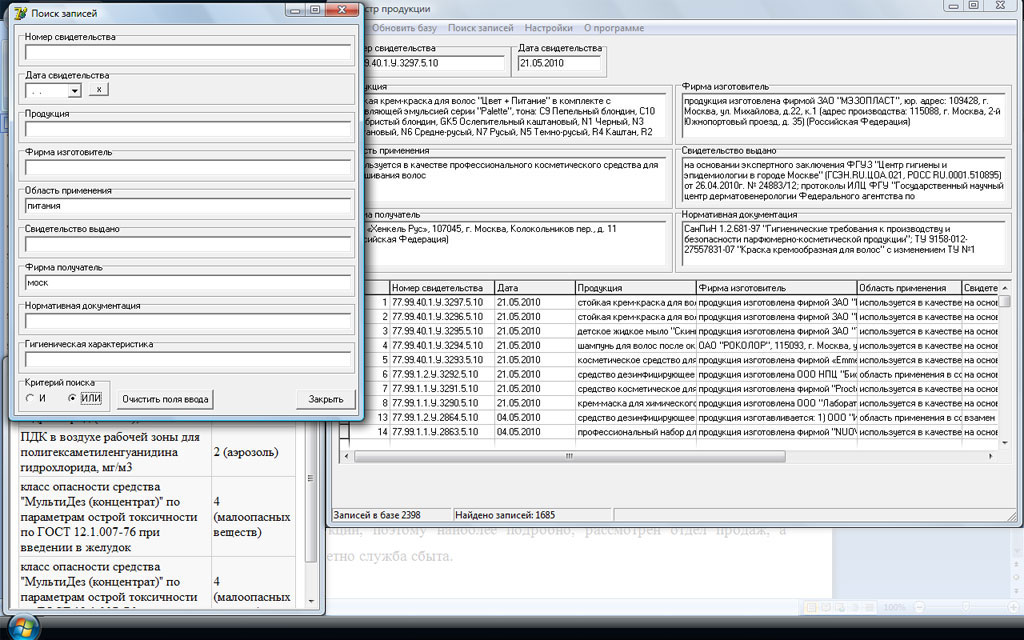Click the Область применения field containing питания
The height and width of the screenshot is (640, 1024).
(188, 206)
